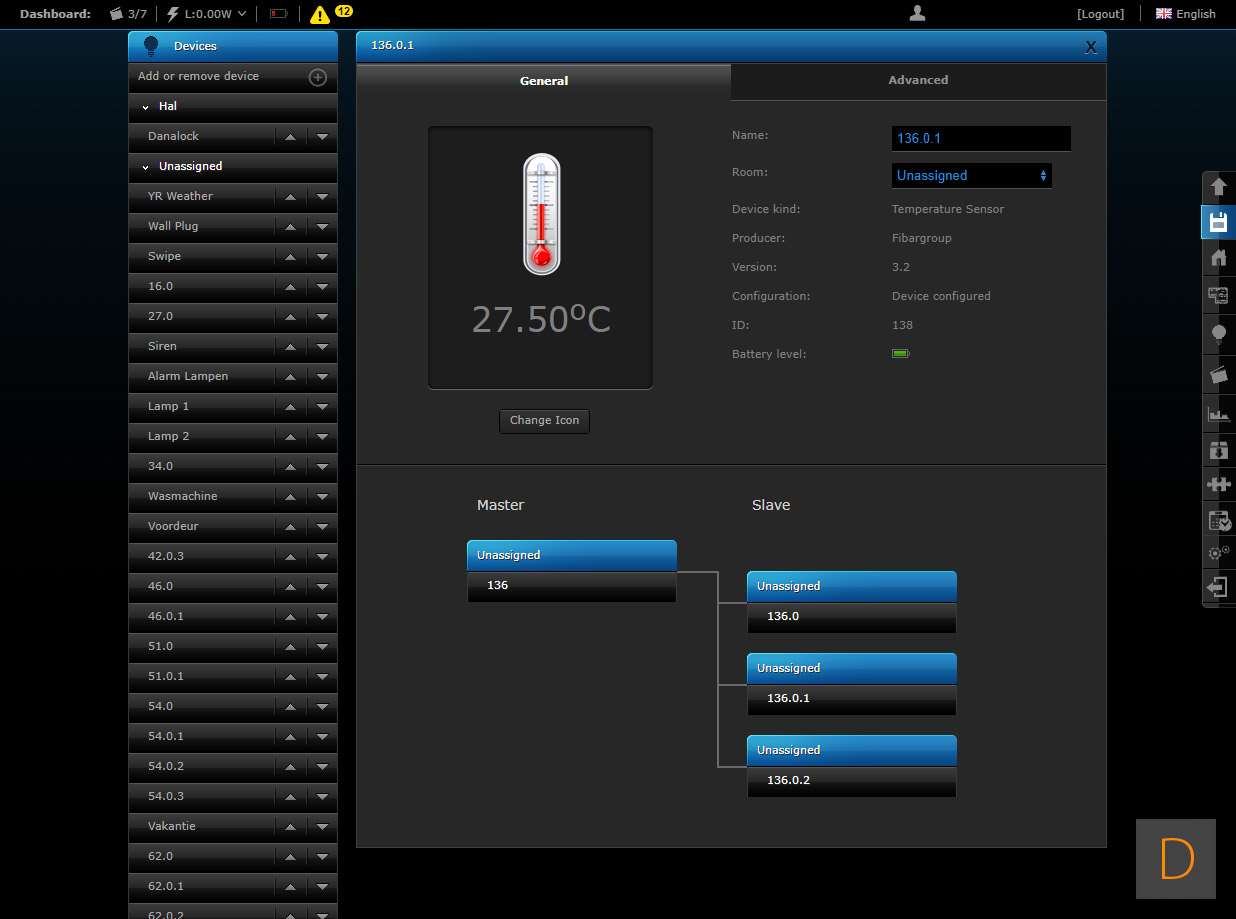Open the home icon in right sidebar

[x=1218, y=258]
